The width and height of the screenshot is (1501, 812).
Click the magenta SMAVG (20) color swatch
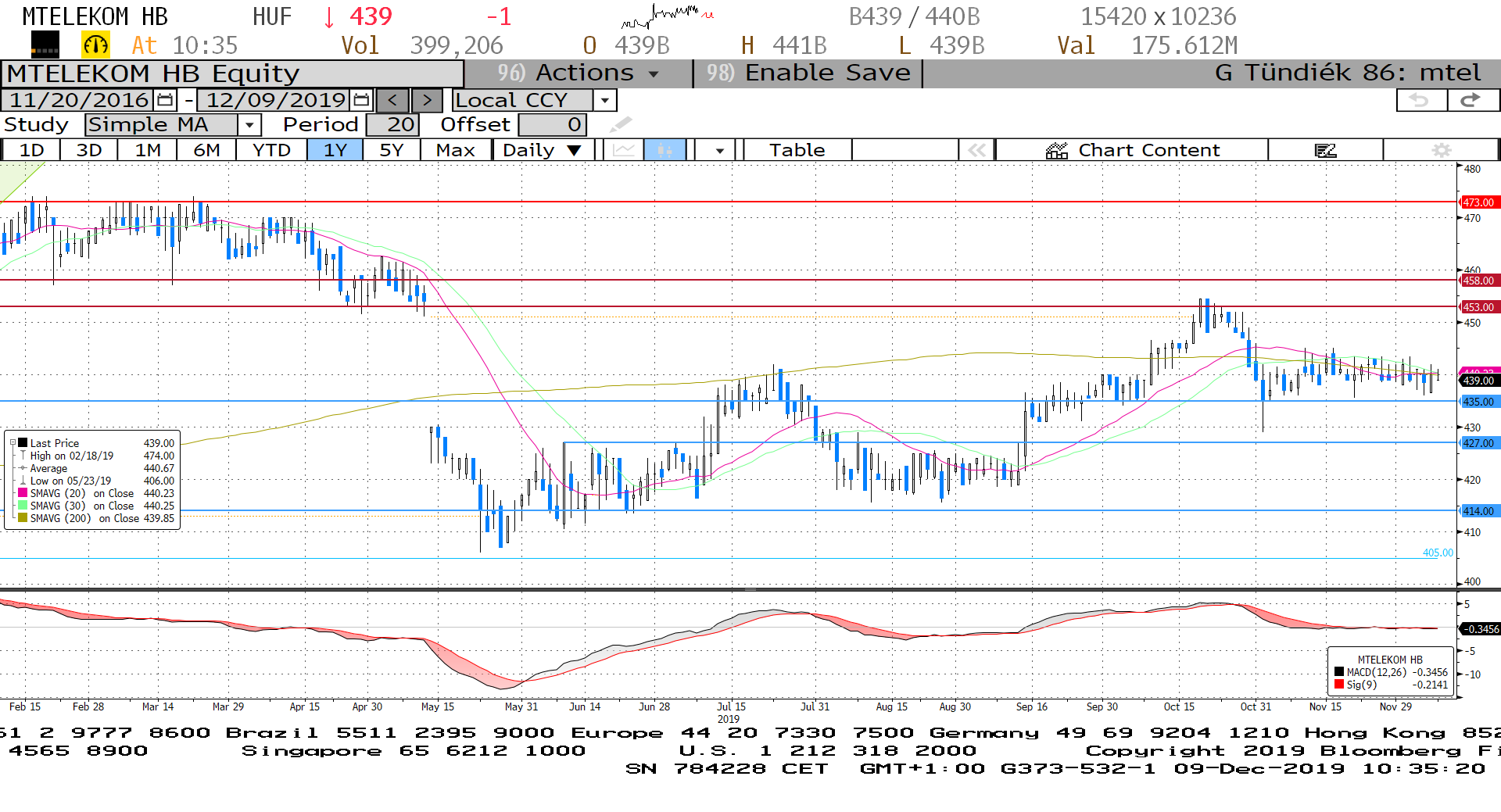click(23, 493)
